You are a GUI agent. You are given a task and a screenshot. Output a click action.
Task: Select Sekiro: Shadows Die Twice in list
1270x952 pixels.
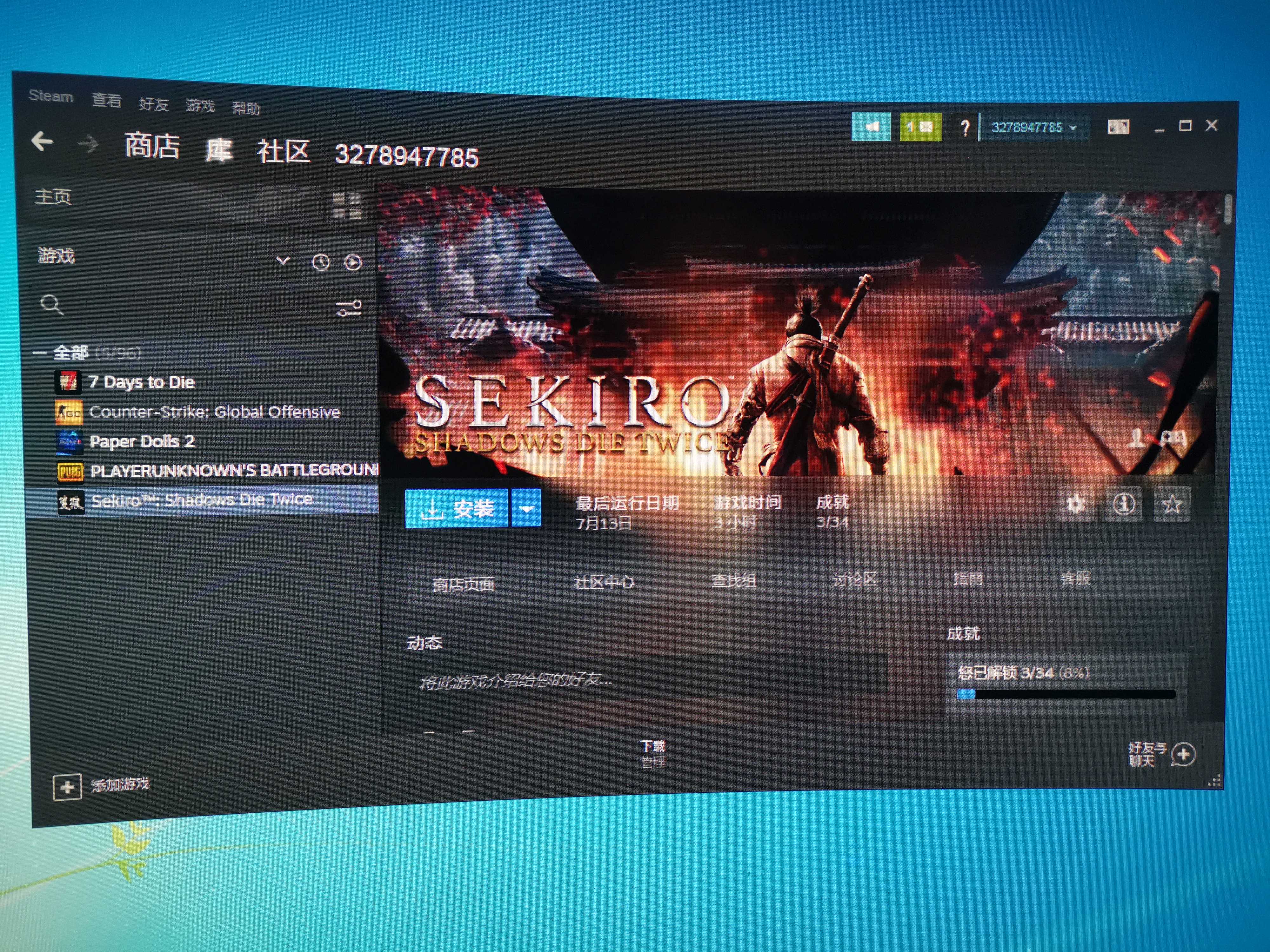[x=202, y=500]
